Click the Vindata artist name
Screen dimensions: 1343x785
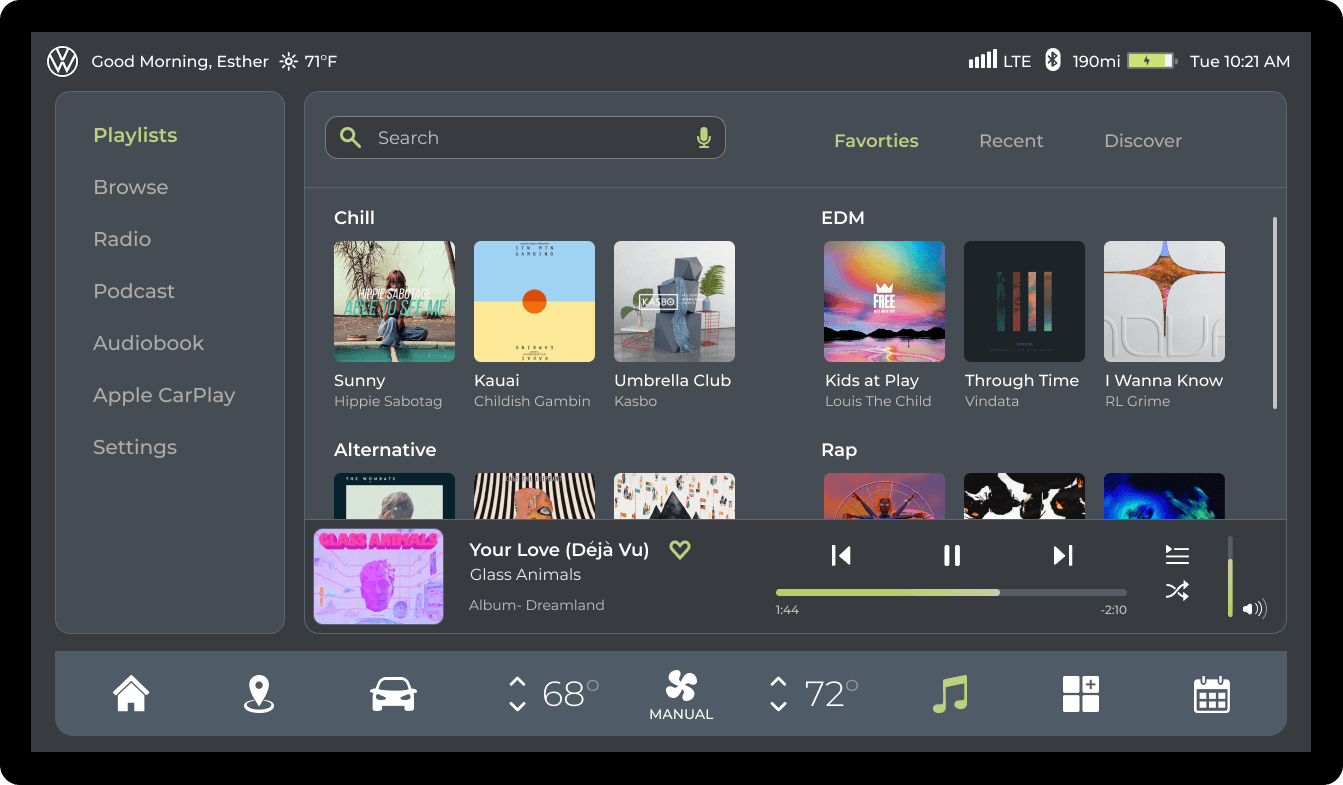coord(992,401)
